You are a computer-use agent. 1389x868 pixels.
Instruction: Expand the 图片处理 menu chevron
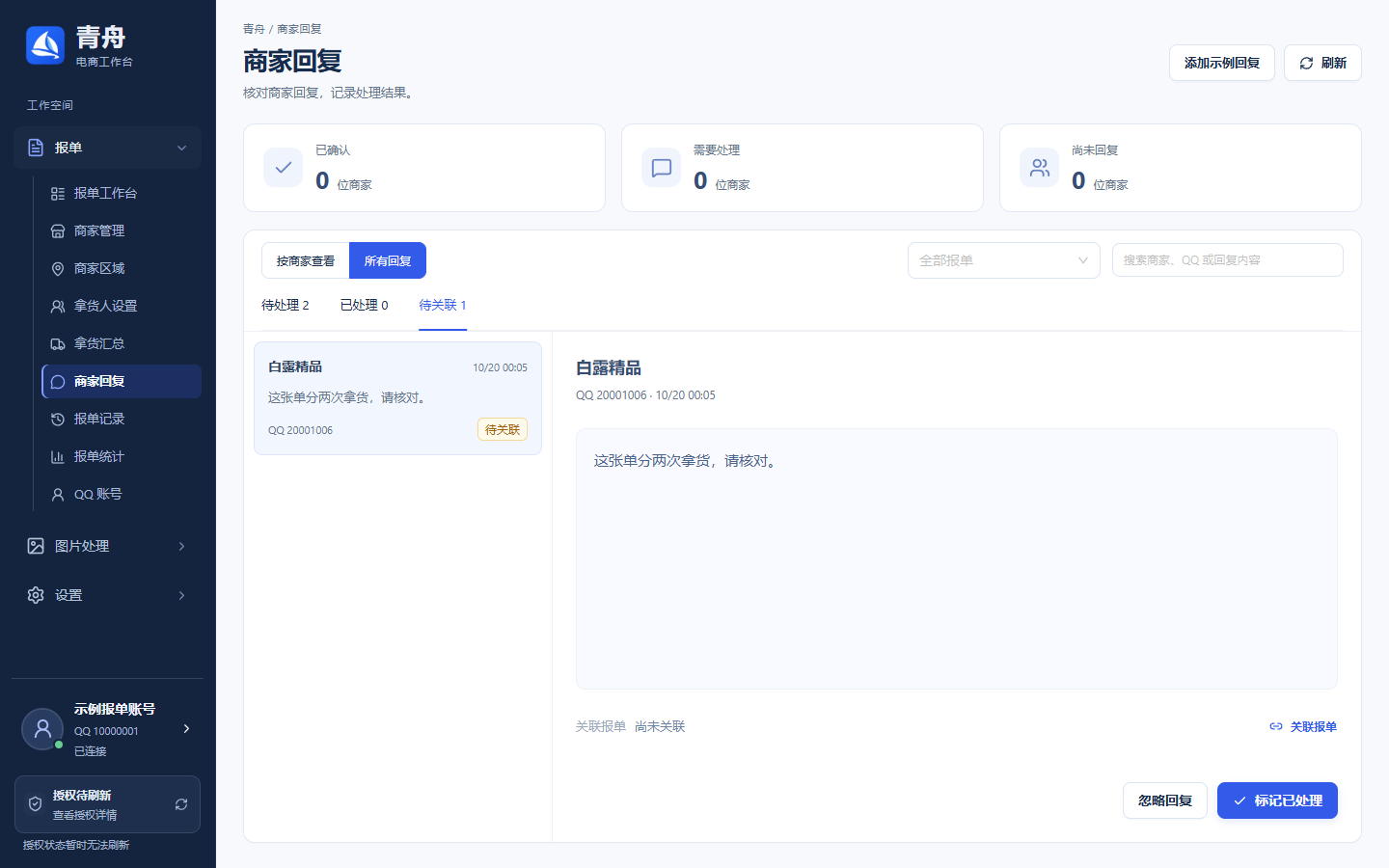pos(182,546)
